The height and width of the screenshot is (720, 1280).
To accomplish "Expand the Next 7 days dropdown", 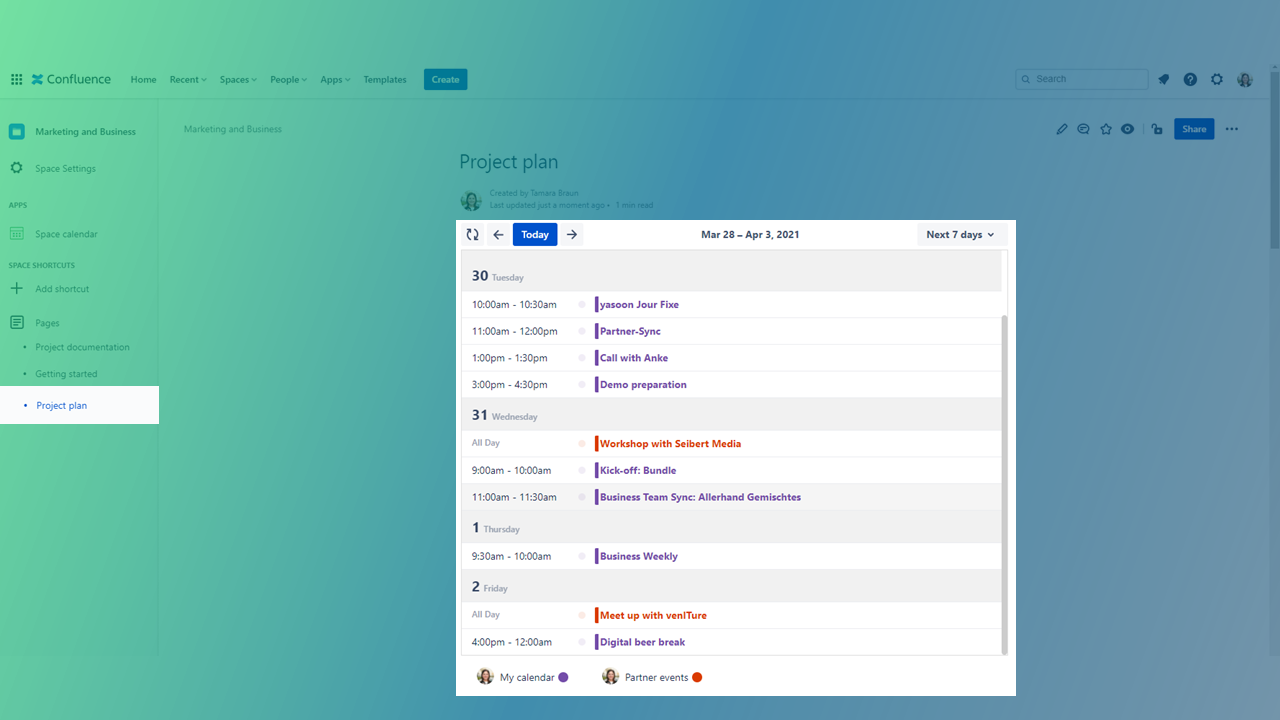I will pyautogui.click(x=960, y=235).
